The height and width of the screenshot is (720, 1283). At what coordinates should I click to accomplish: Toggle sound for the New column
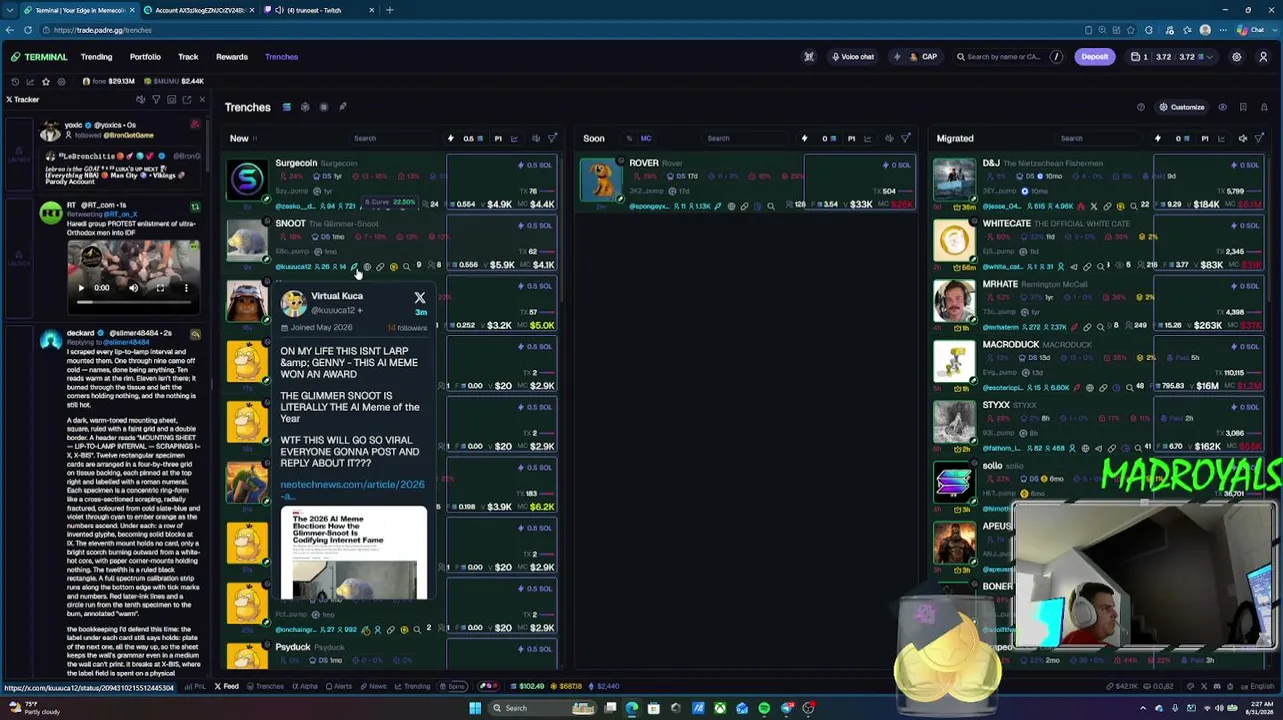tap(536, 138)
